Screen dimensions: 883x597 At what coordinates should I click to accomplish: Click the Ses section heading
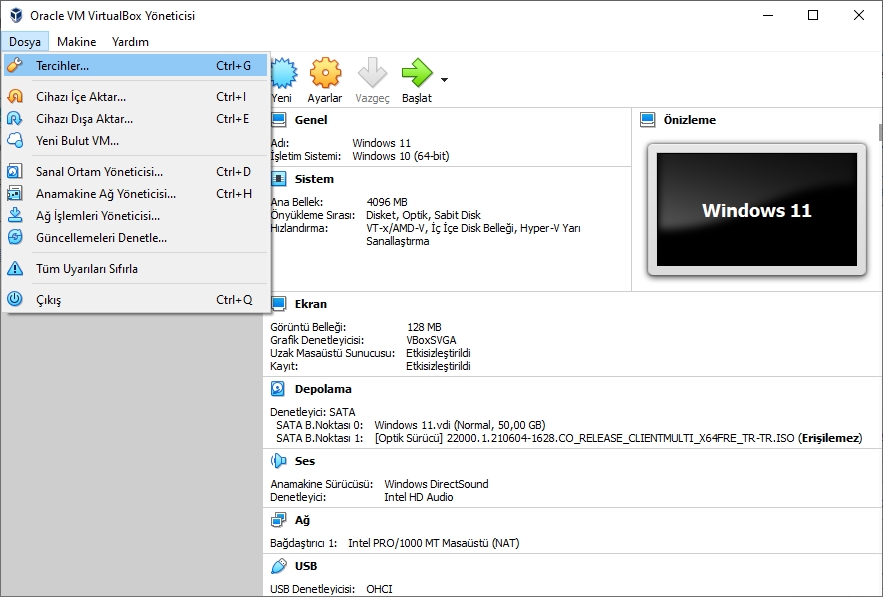pyautogui.click(x=305, y=461)
